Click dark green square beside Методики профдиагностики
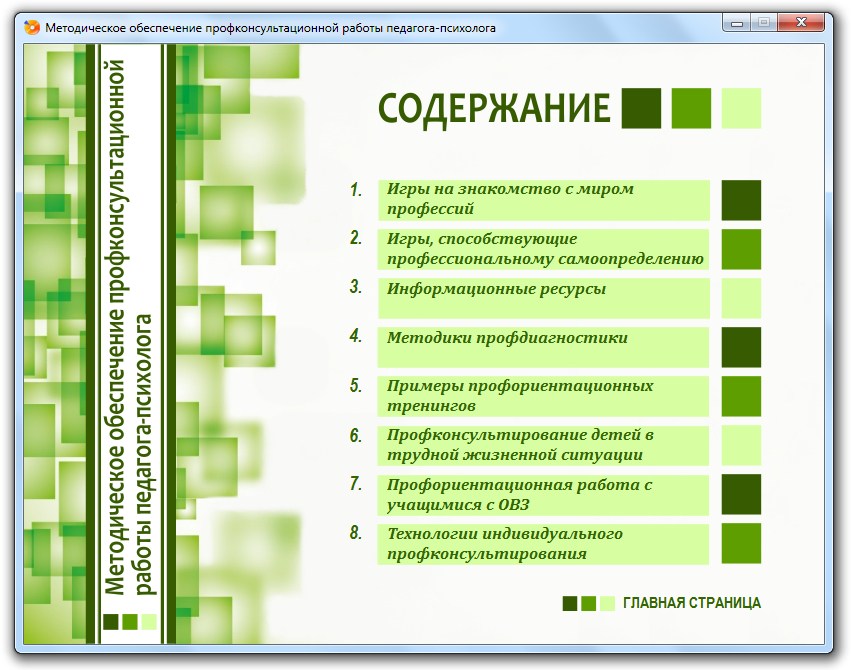The image size is (852, 670). point(741,347)
